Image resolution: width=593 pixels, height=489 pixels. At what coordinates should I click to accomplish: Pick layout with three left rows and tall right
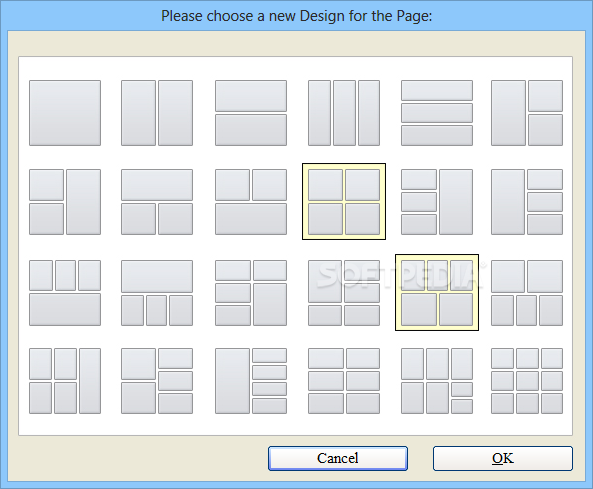point(437,202)
